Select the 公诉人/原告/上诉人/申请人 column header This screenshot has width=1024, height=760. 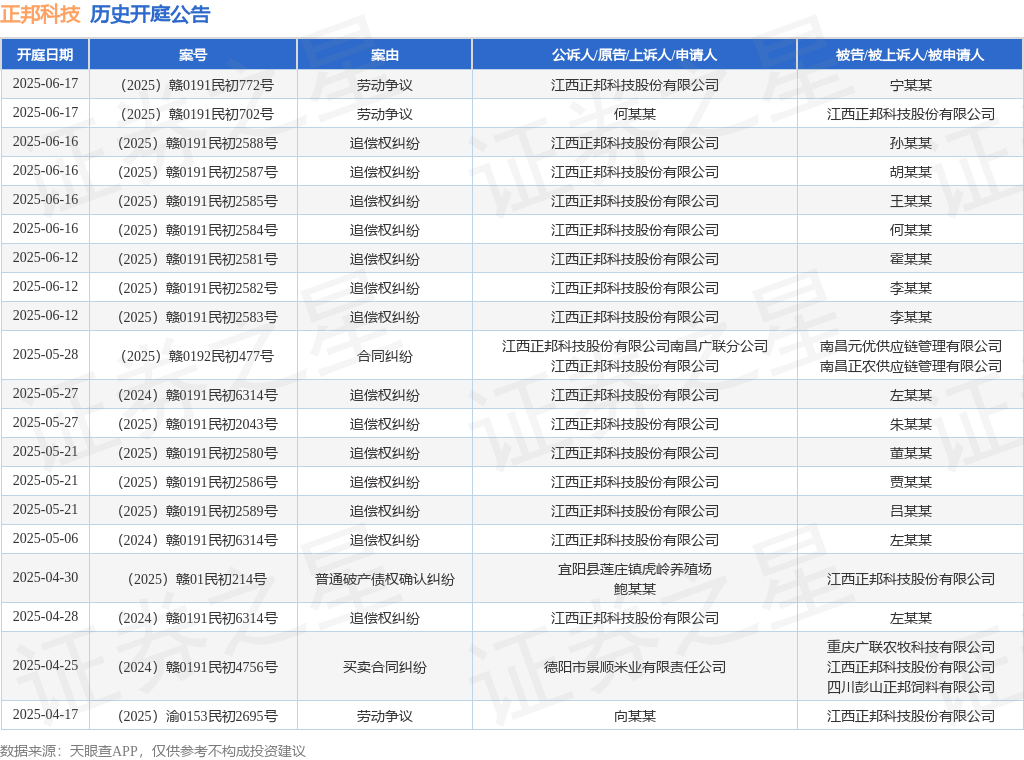point(635,55)
